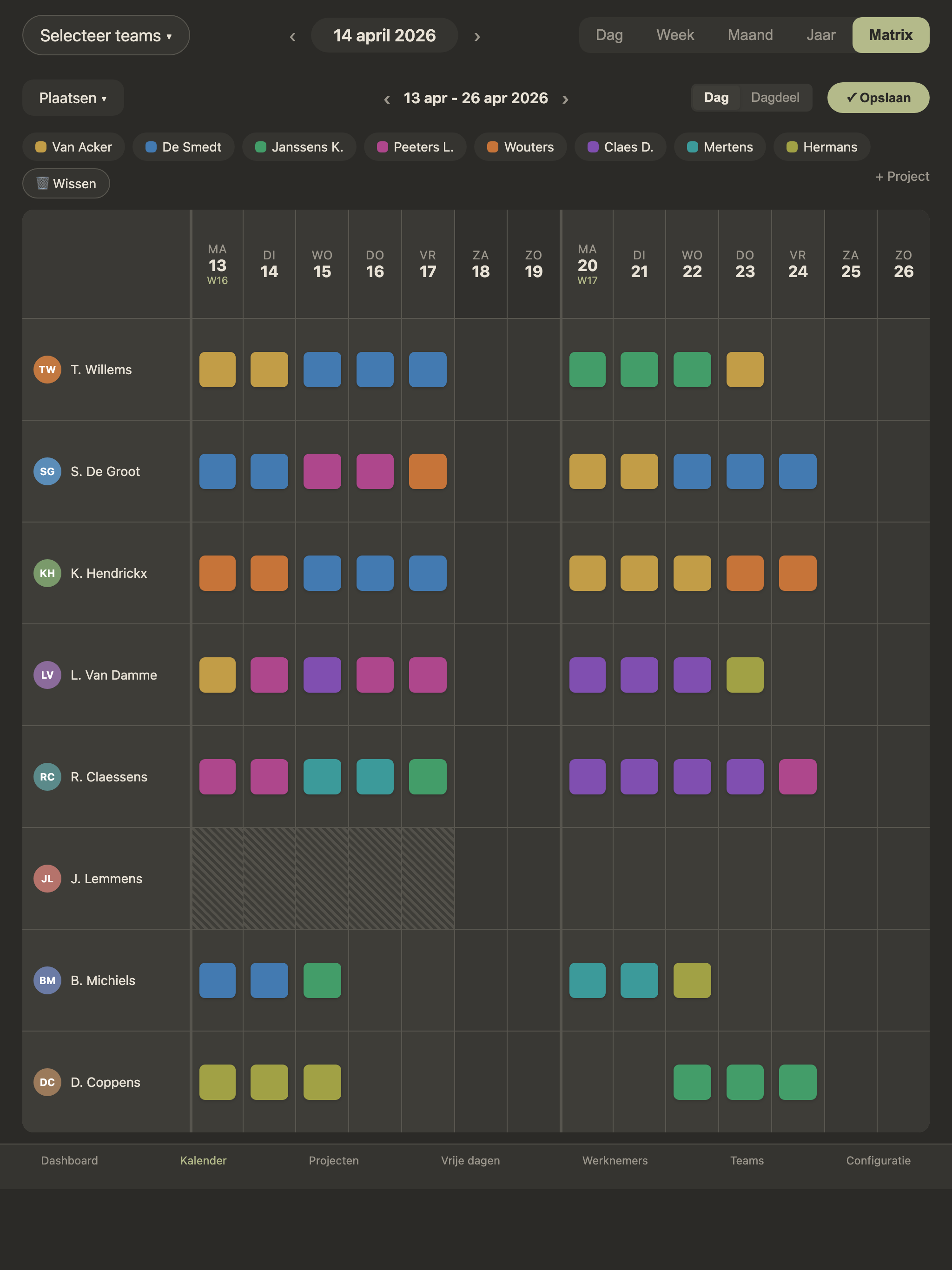
Task: Open Projecten in the bottom navigation
Action: [334, 1160]
